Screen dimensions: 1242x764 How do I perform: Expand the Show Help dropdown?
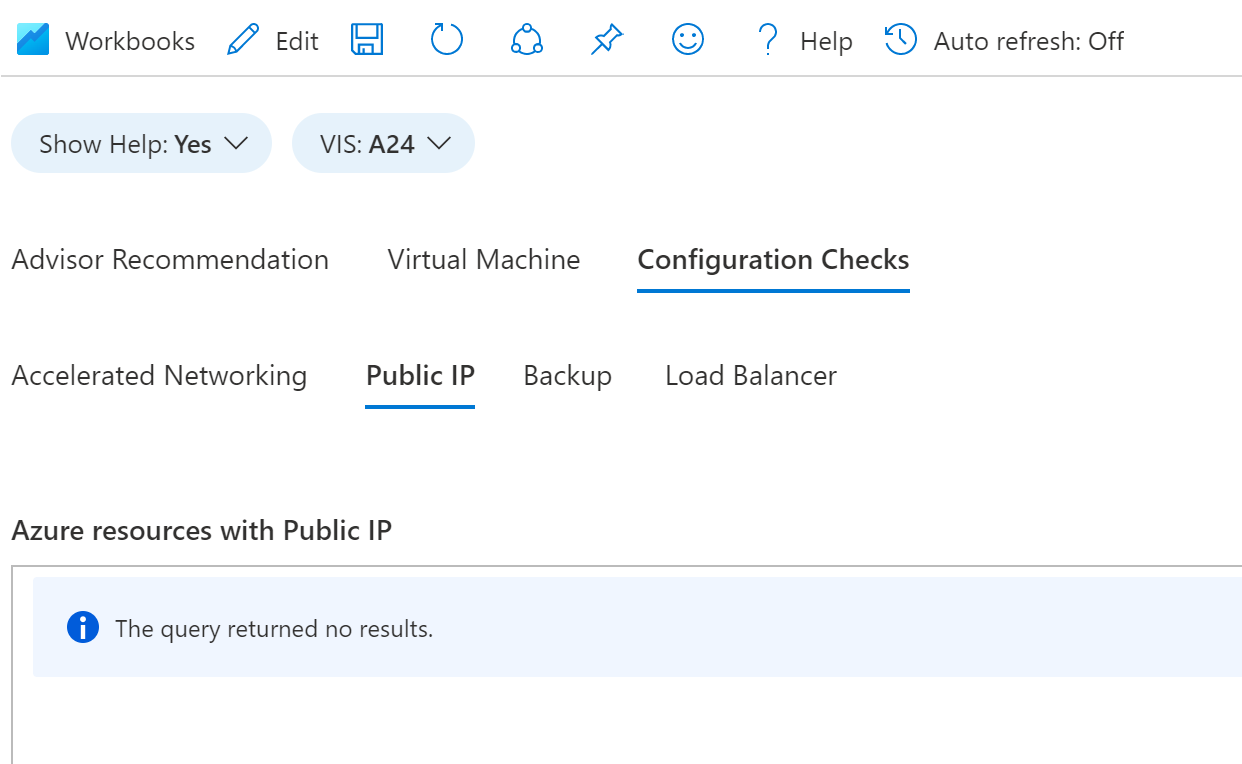[141, 143]
